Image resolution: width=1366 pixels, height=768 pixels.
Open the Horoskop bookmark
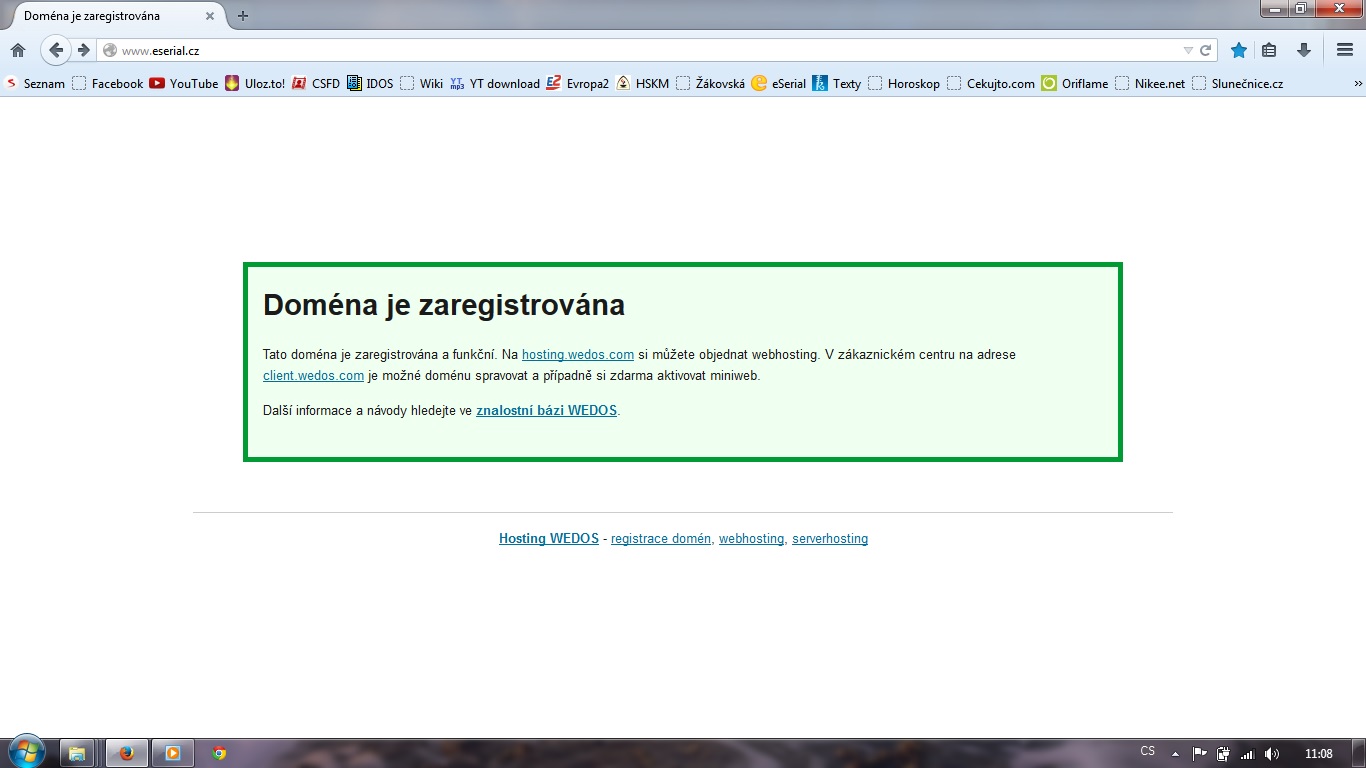[x=904, y=83]
